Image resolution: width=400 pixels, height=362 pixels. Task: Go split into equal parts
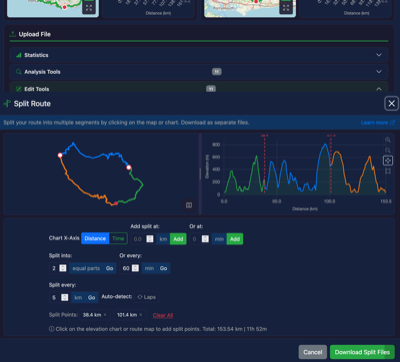point(109,268)
